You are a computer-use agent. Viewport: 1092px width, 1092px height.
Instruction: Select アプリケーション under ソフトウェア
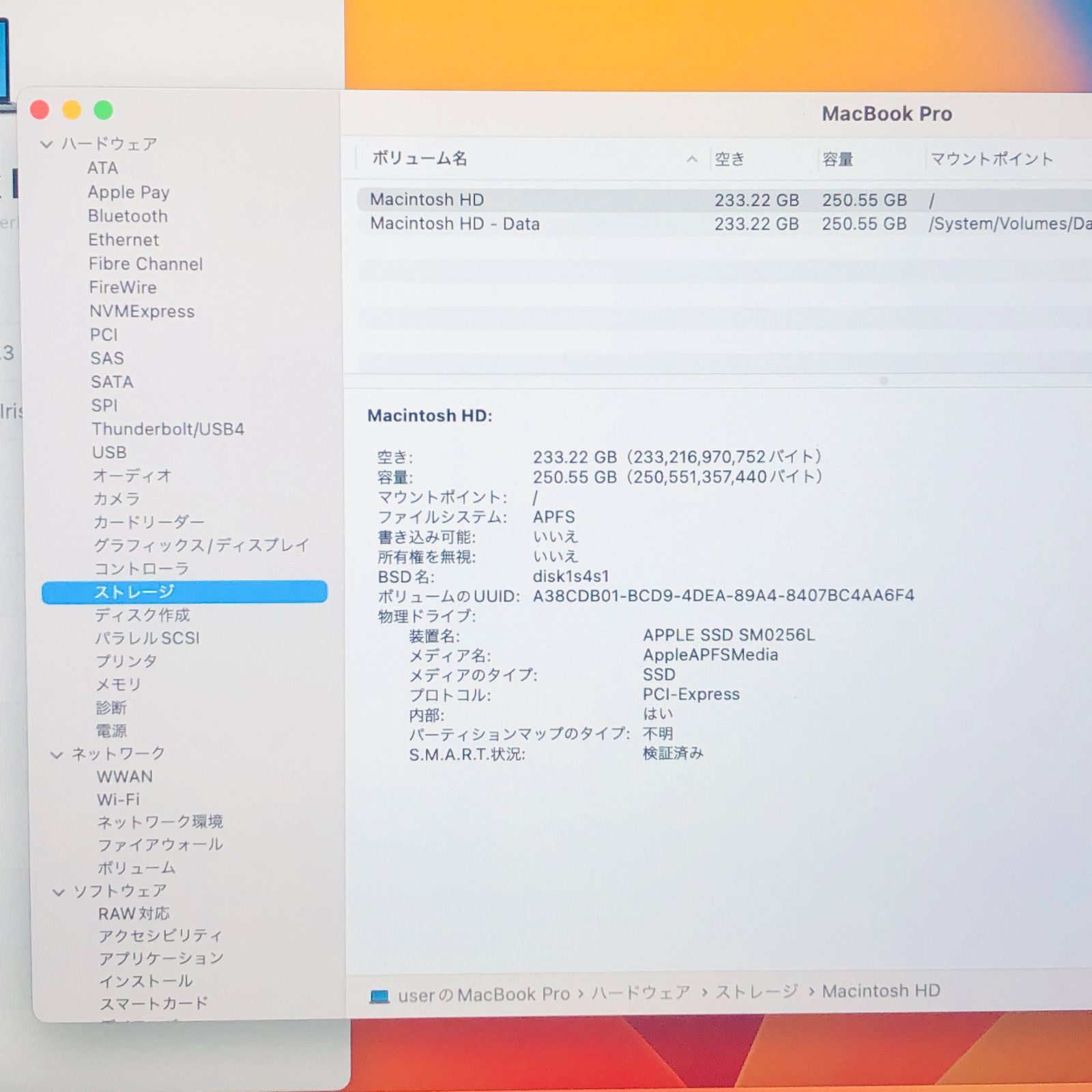pos(161,958)
